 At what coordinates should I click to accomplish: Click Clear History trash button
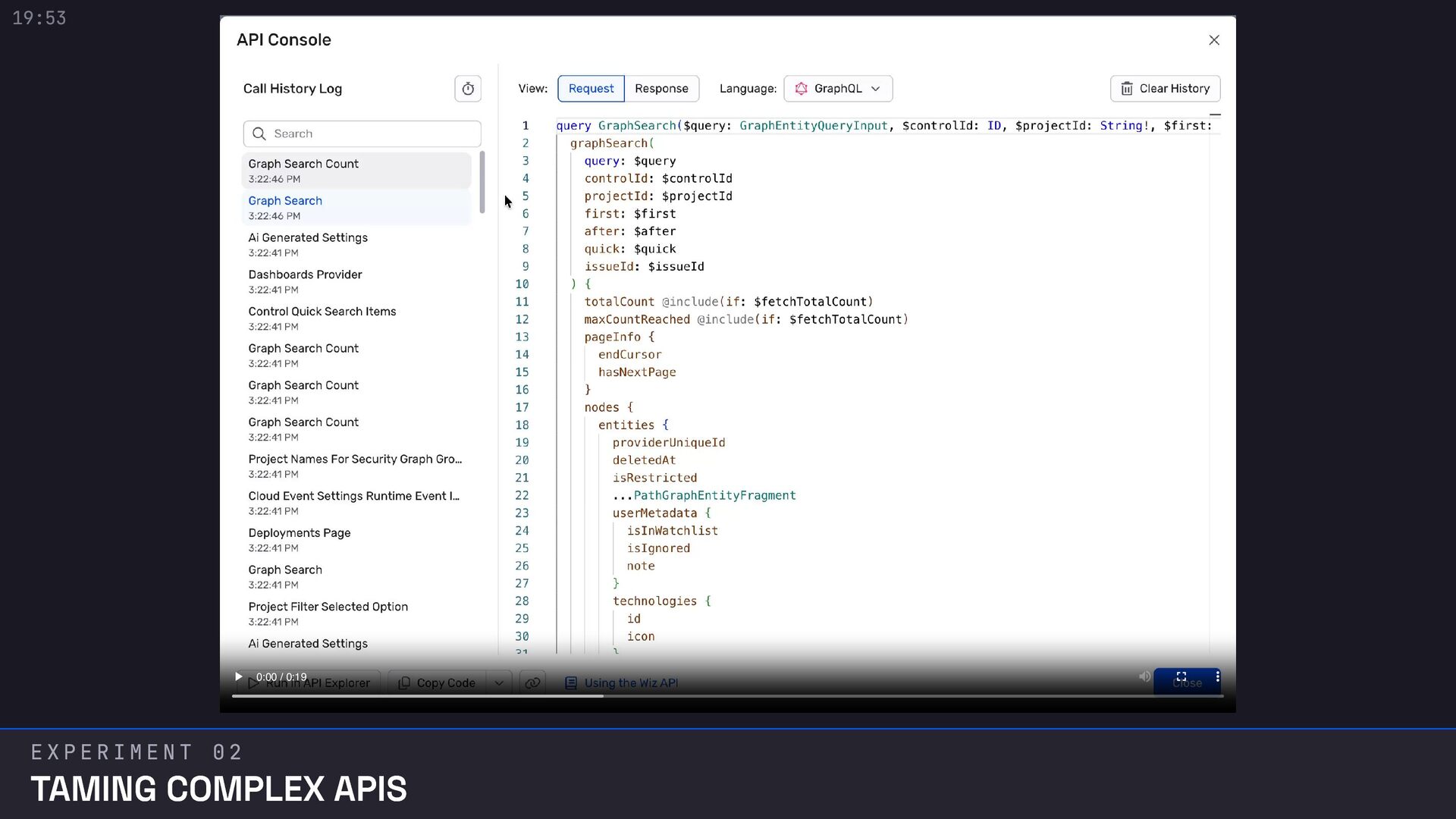coord(1165,89)
